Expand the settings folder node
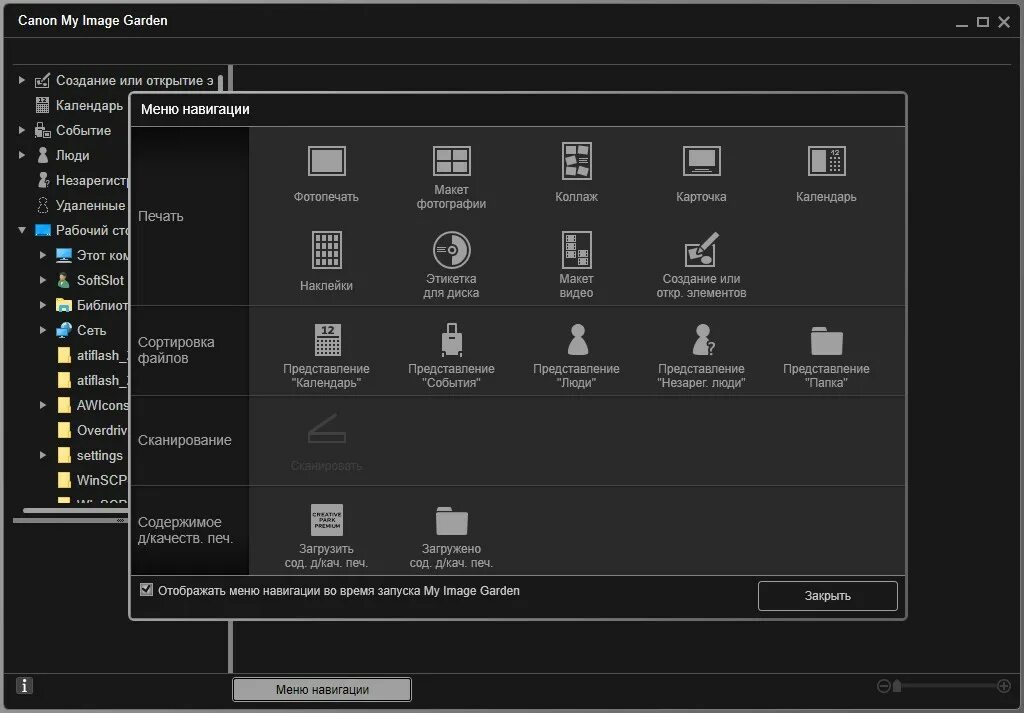The height and width of the screenshot is (713, 1024). (42, 455)
